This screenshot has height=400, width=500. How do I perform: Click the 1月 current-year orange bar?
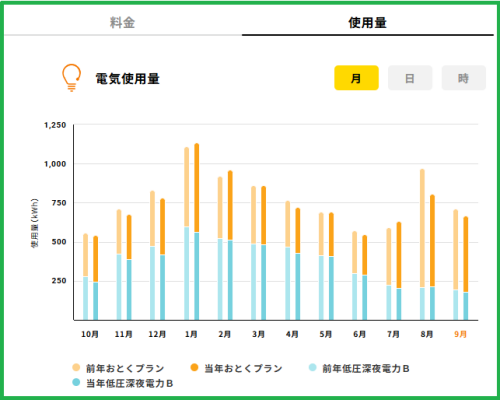coord(197,188)
